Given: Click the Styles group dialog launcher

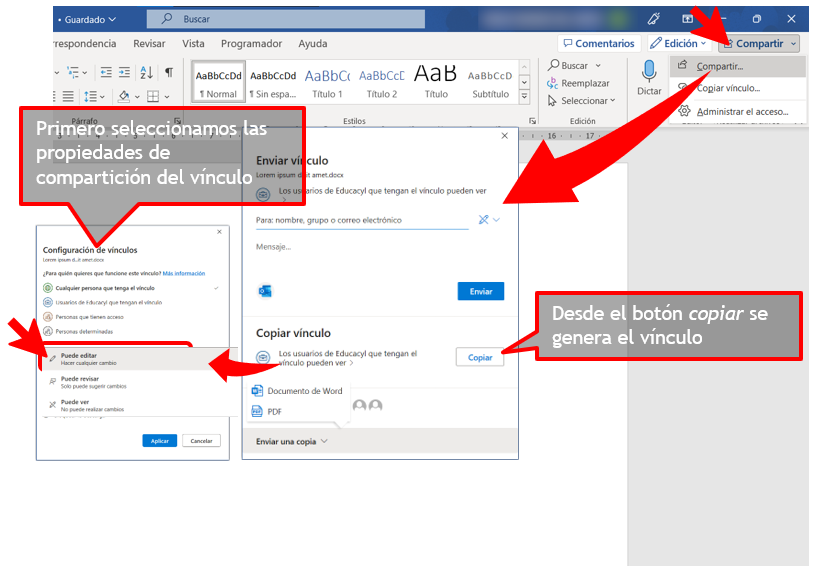Looking at the screenshot, I should 532,121.
